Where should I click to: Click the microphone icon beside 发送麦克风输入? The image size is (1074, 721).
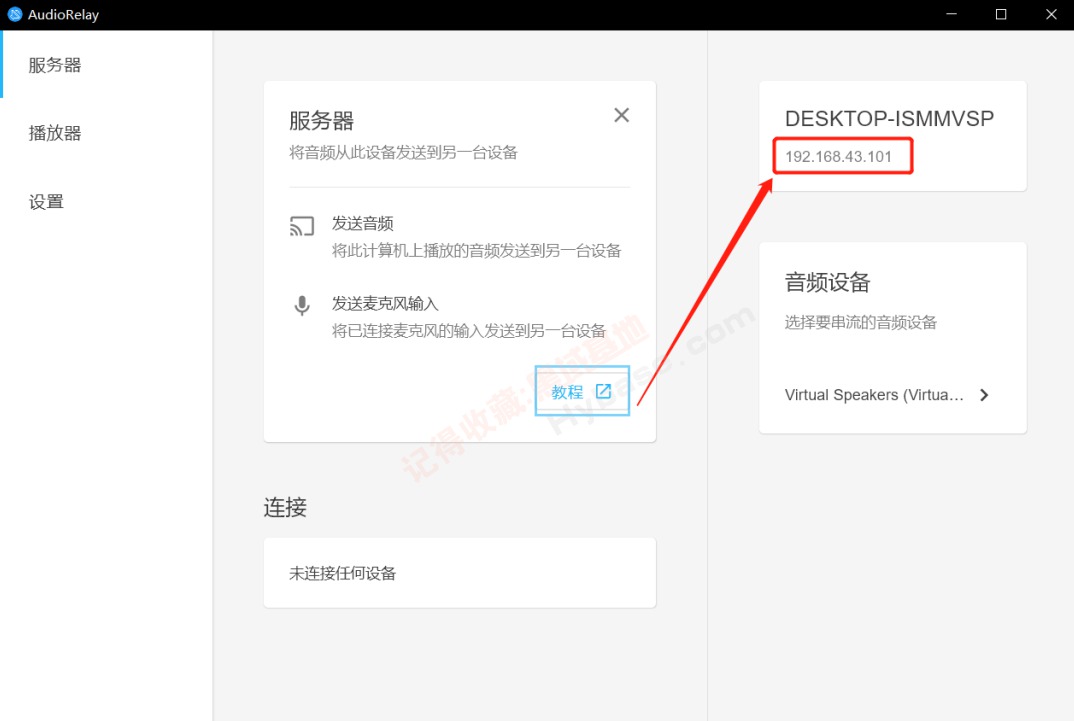302,305
